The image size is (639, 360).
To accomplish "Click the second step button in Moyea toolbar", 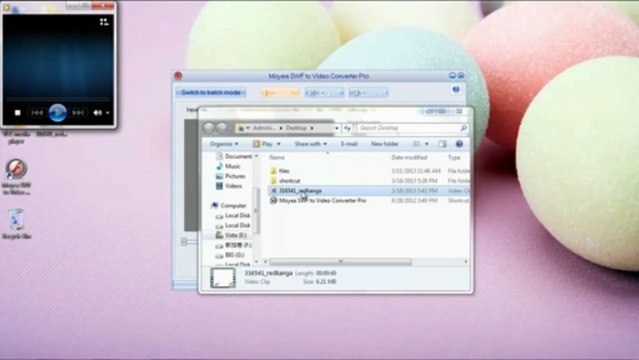I will pyautogui.click(x=324, y=93).
